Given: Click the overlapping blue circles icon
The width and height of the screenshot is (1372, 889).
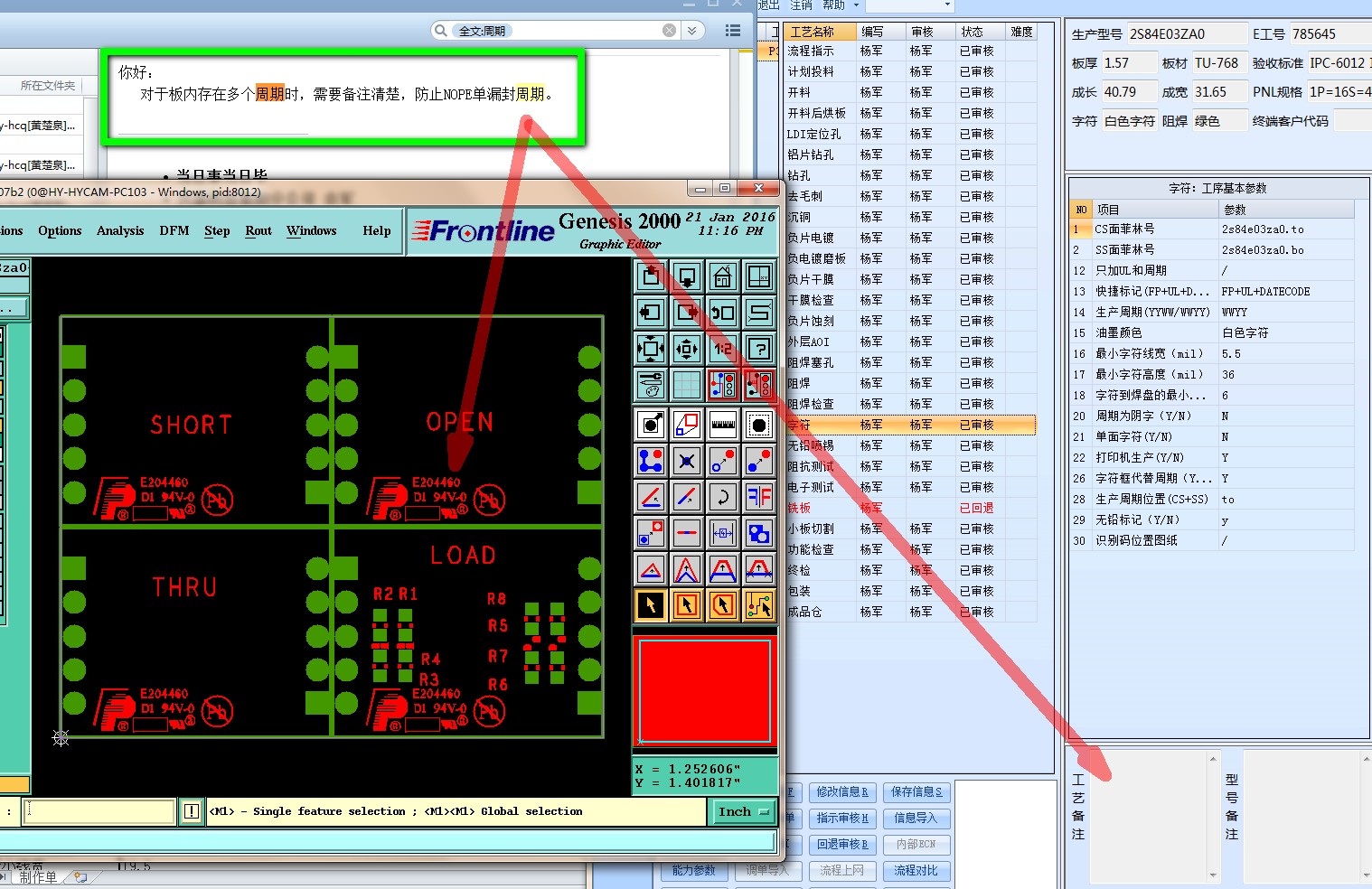Looking at the screenshot, I should tap(759, 533).
